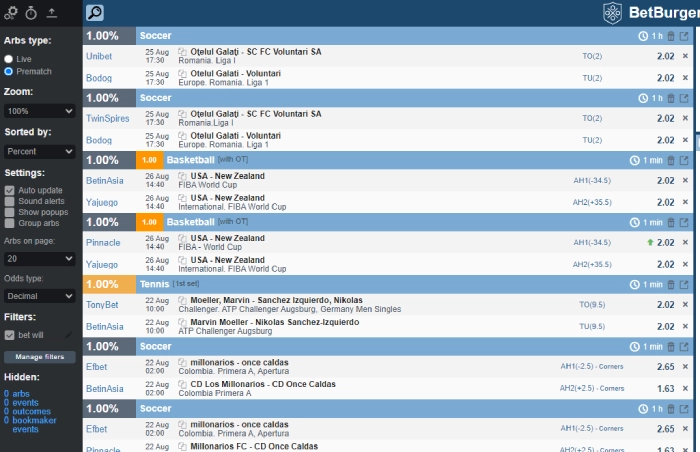Copy event name icon in Unibet row
Viewport: 700px width, 452px height.
182,51
